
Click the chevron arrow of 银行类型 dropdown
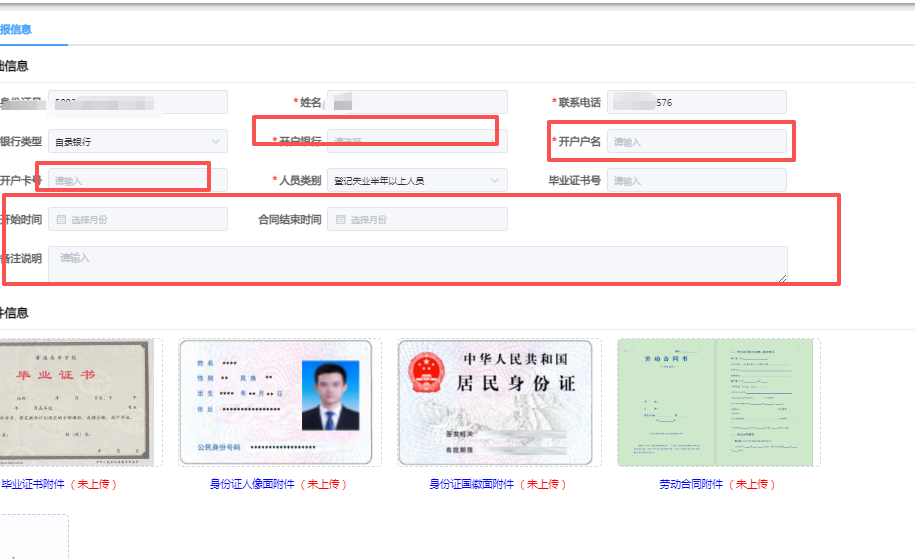[215, 141]
